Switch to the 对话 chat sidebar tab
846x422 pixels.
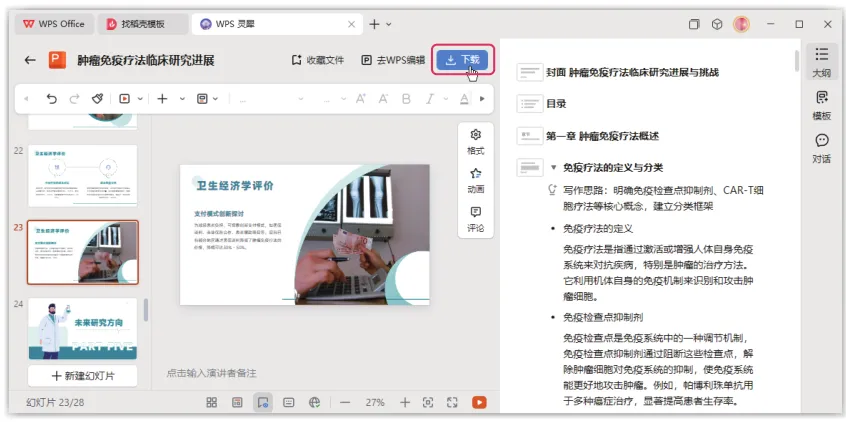click(x=821, y=149)
